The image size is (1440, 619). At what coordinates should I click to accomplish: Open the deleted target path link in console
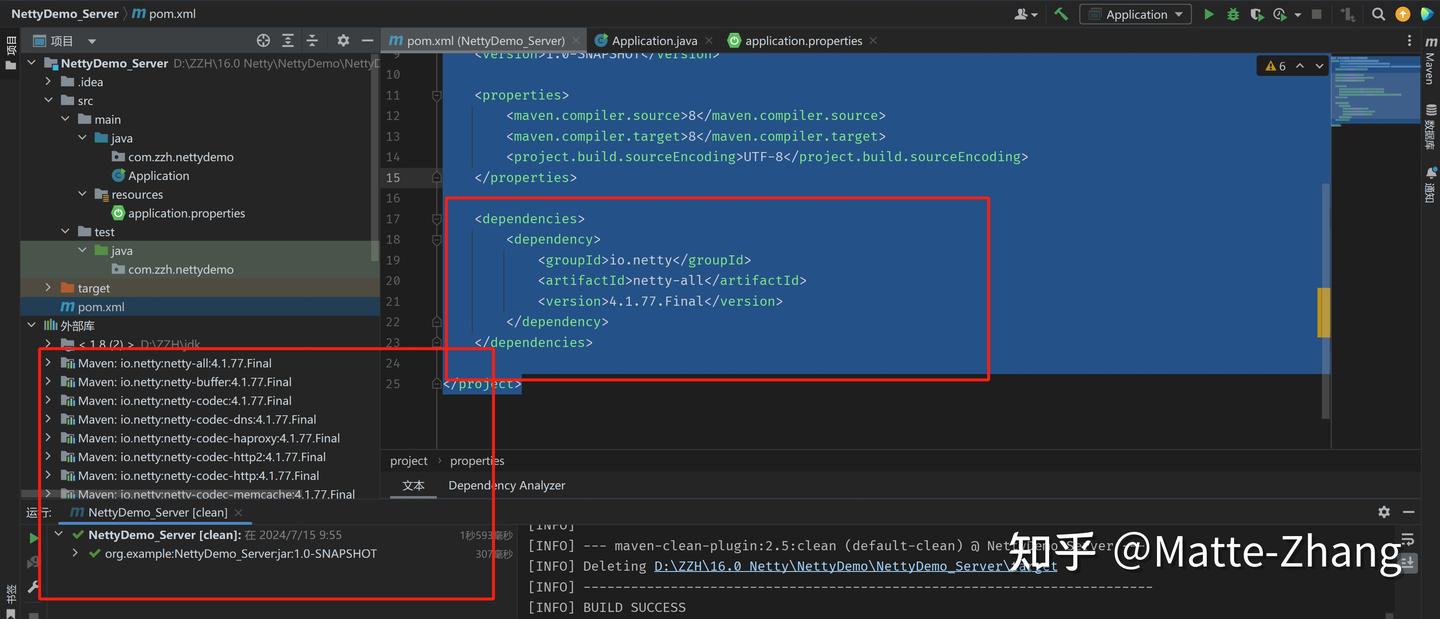click(855, 566)
